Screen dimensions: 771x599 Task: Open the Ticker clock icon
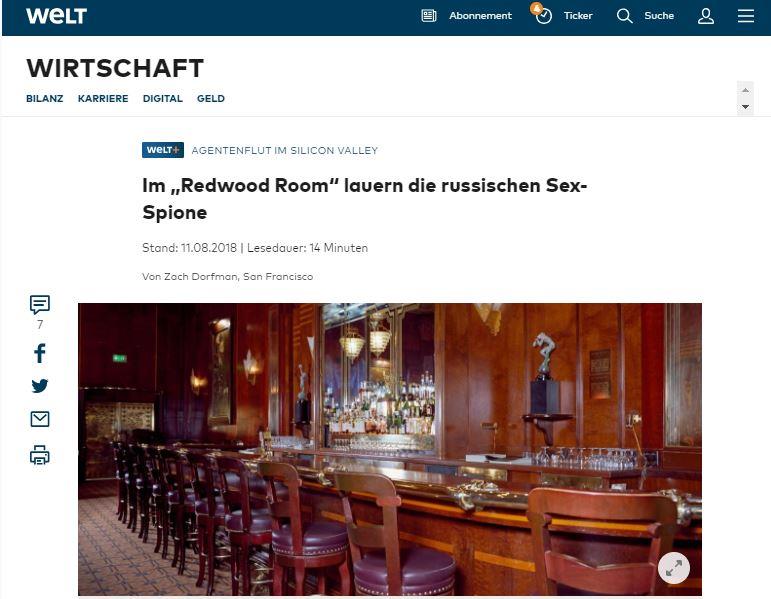pyautogui.click(x=543, y=16)
